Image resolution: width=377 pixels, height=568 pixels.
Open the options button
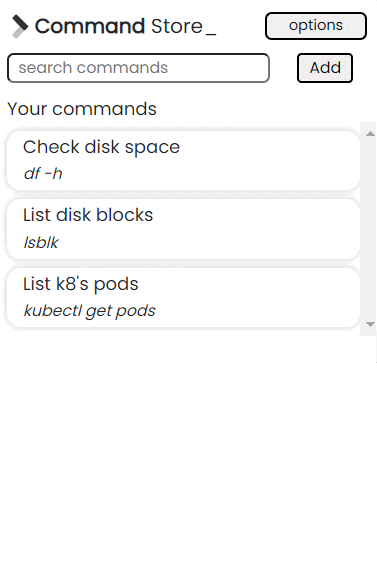pyautogui.click(x=316, y=26)
